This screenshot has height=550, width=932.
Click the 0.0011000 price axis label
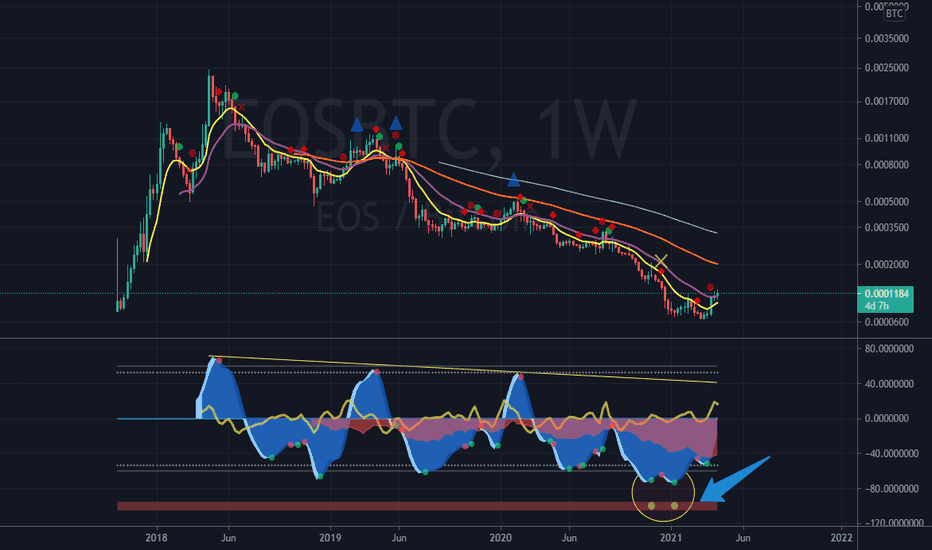[x=886, y=139]
